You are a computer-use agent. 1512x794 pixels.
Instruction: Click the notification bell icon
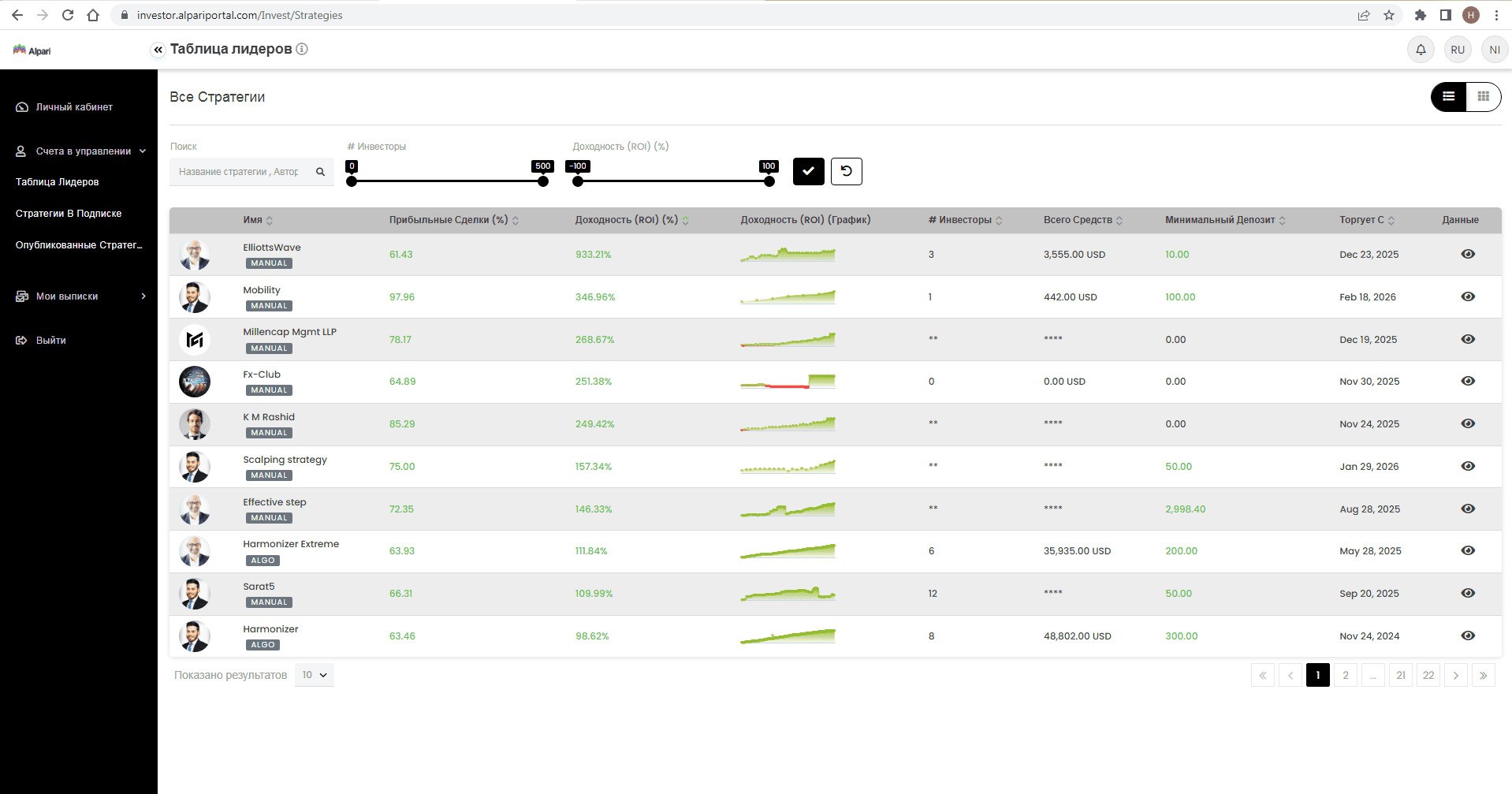coord(1421,50)
